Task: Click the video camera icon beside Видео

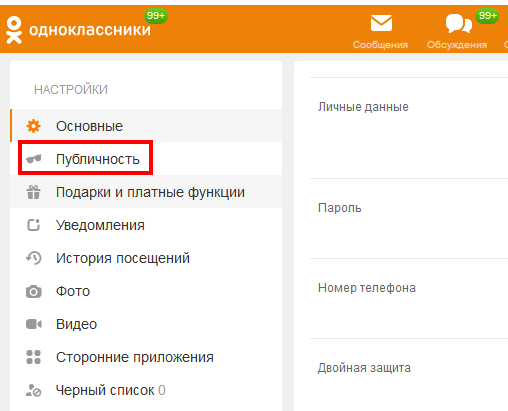Action: 34,324
